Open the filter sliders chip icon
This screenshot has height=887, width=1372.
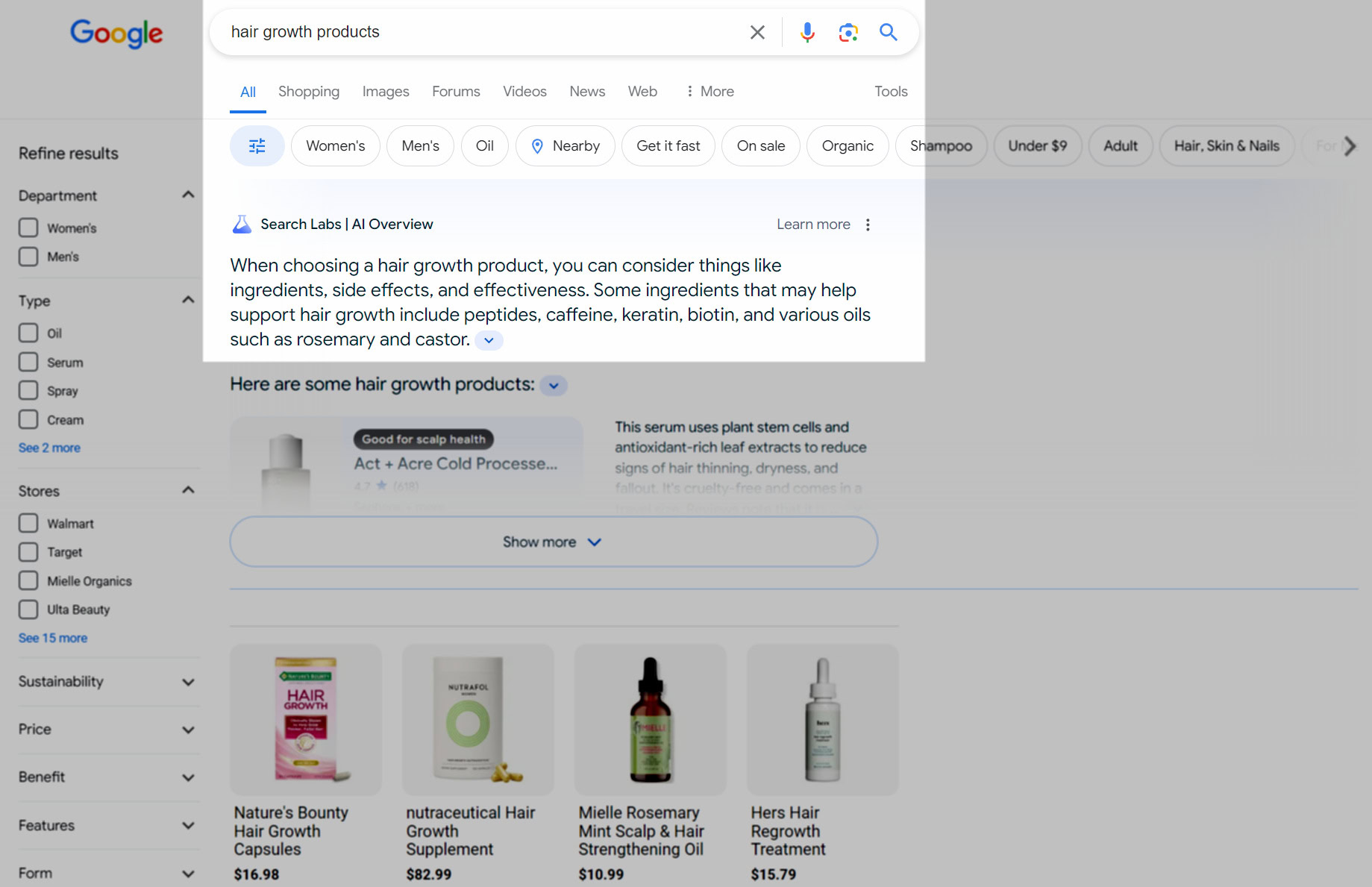tap(257, 146)
